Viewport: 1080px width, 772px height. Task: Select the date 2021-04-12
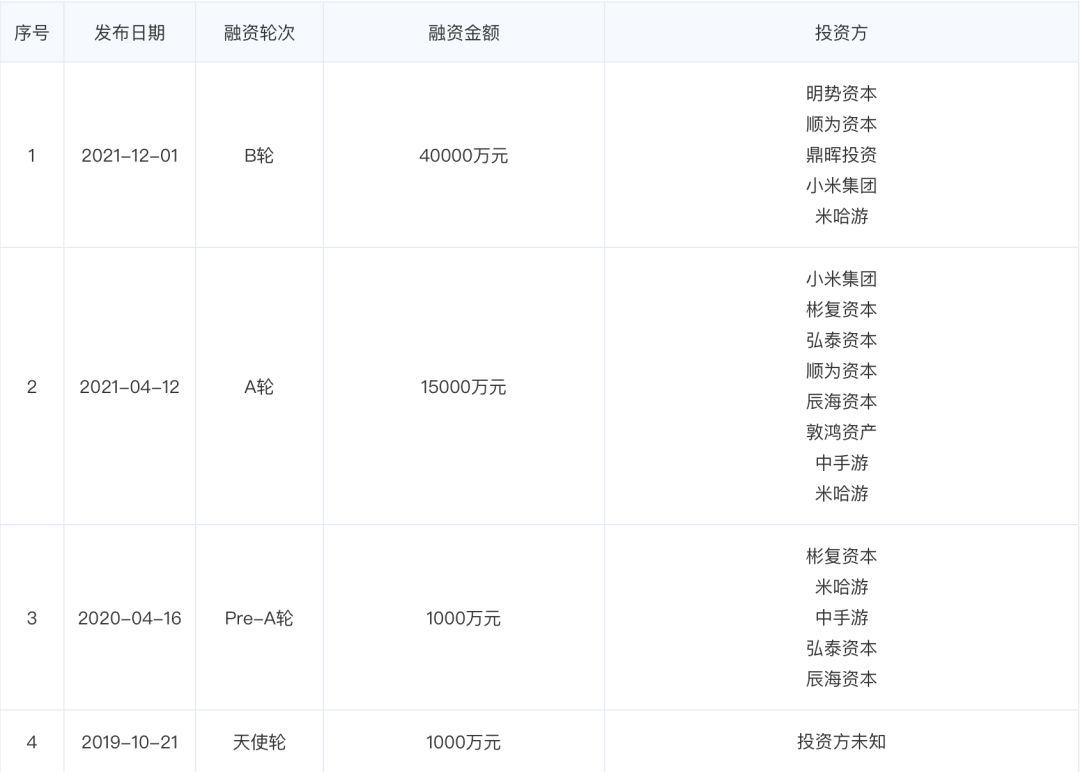click(x=129, y=387)
